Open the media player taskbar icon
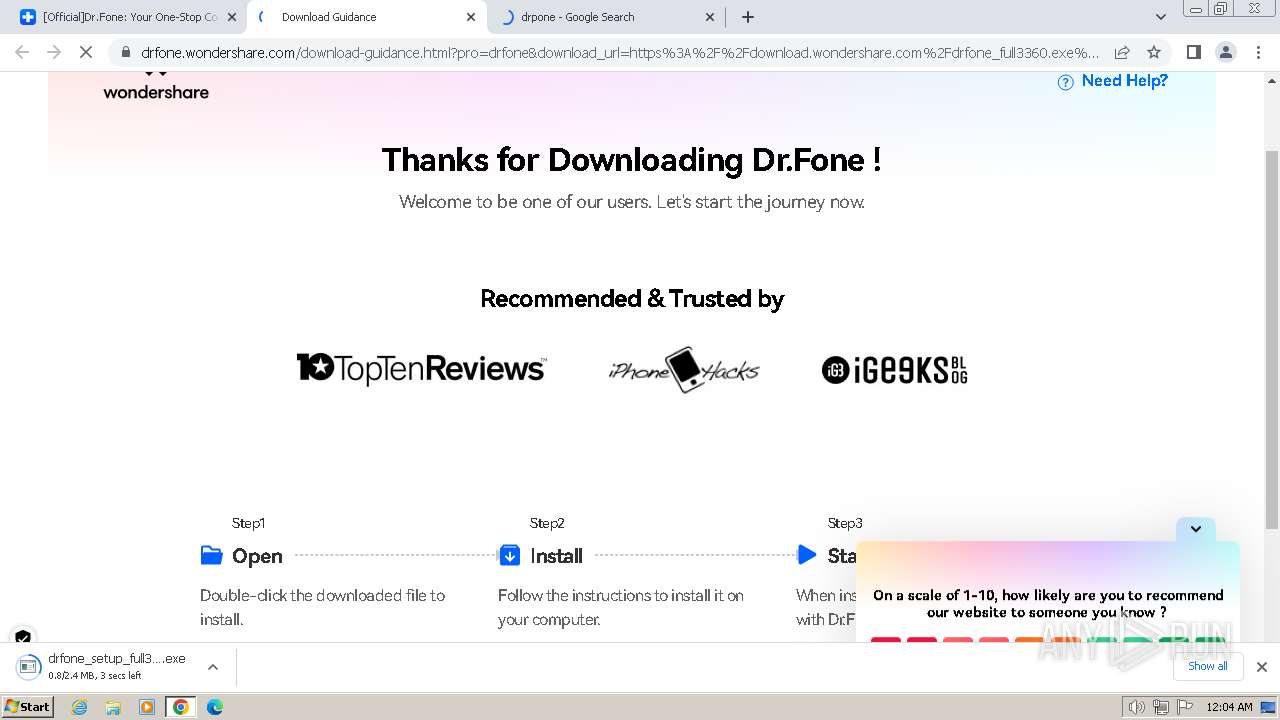The image size is (1280, 720). pos(147,707)
